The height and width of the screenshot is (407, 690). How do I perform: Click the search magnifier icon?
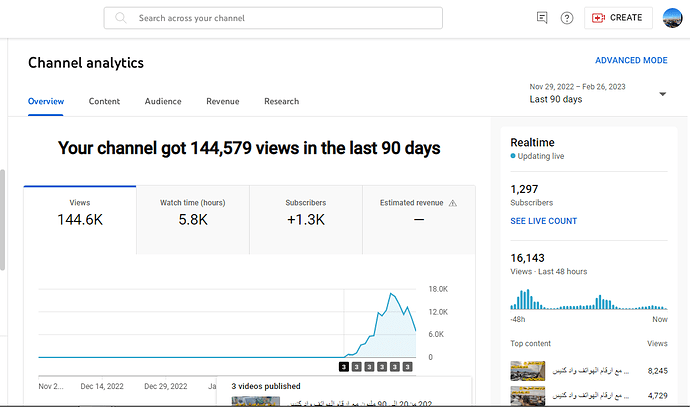[121, 18]
